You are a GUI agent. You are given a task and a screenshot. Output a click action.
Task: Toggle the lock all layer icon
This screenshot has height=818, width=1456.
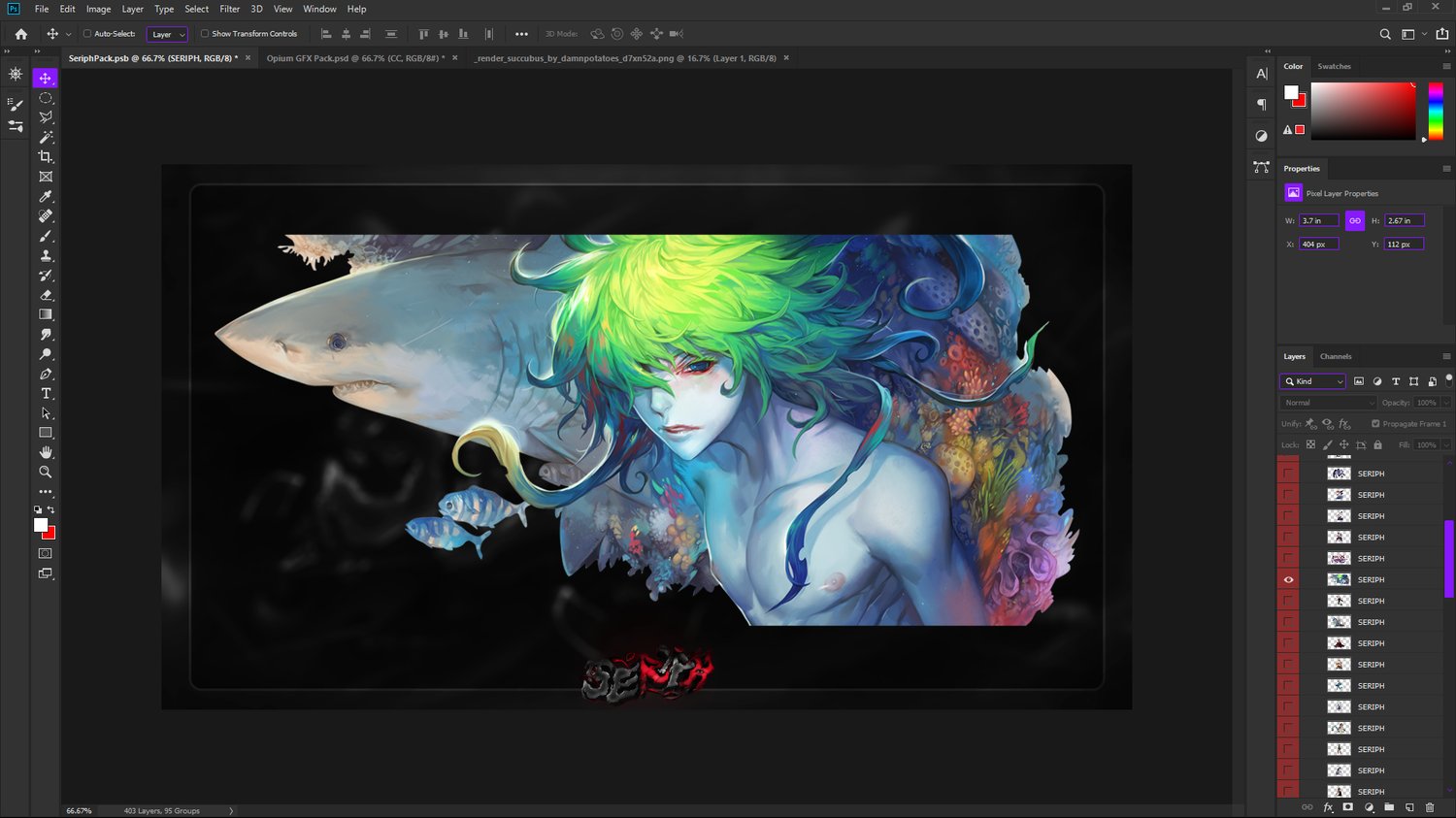[1377, 445]
